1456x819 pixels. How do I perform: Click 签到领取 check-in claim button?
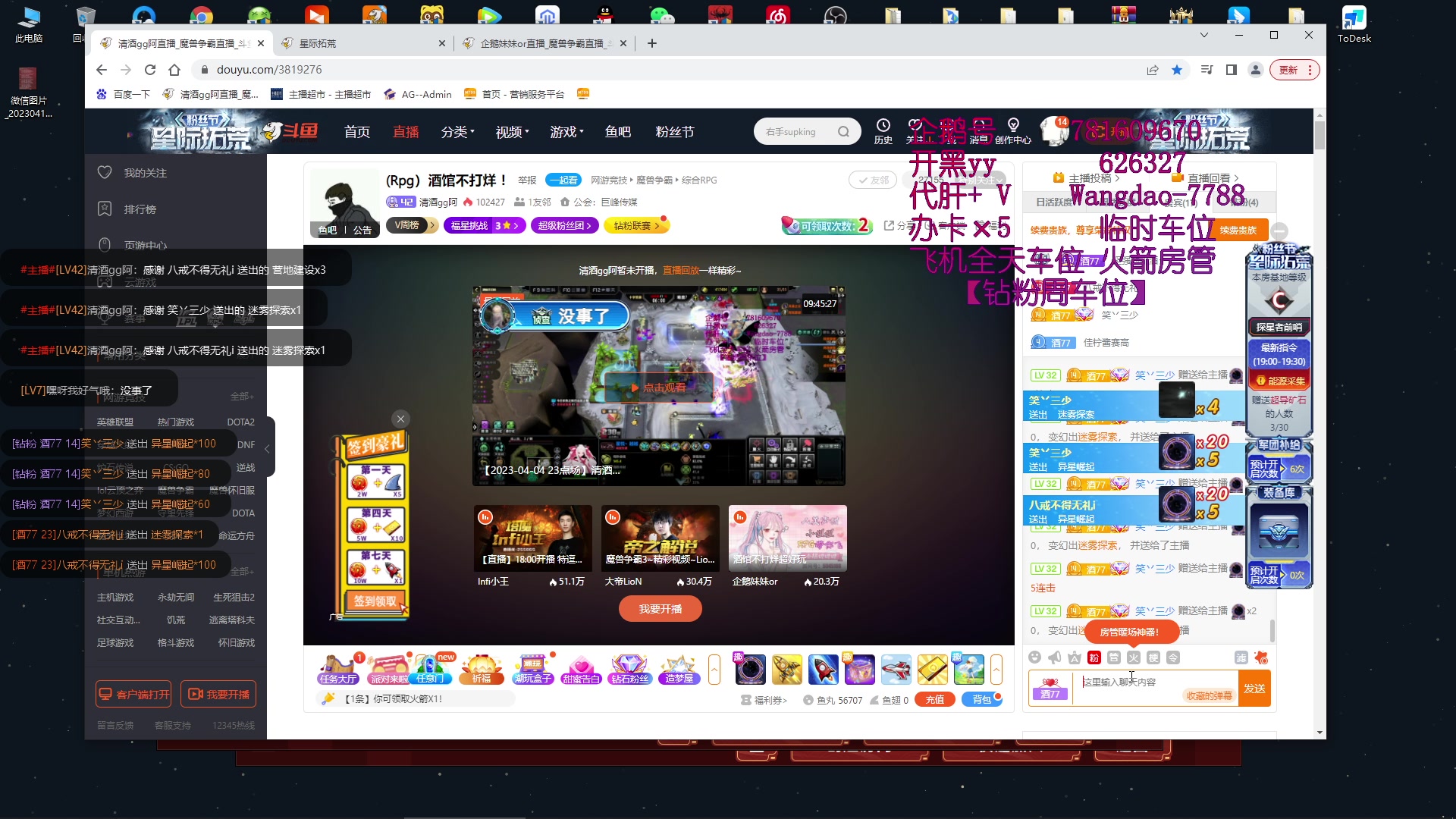coord(375,601)
